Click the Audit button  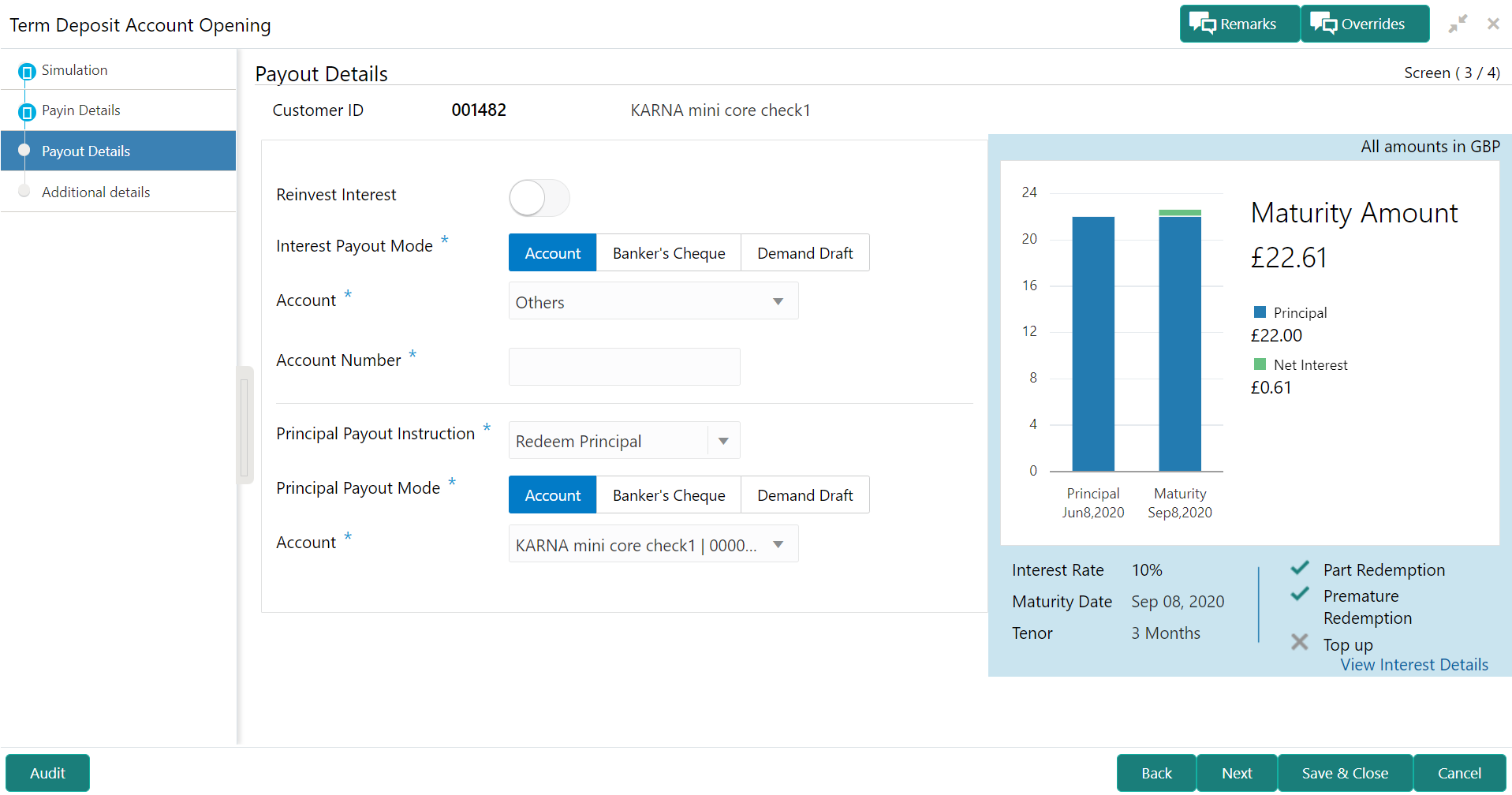coord(47,773)
